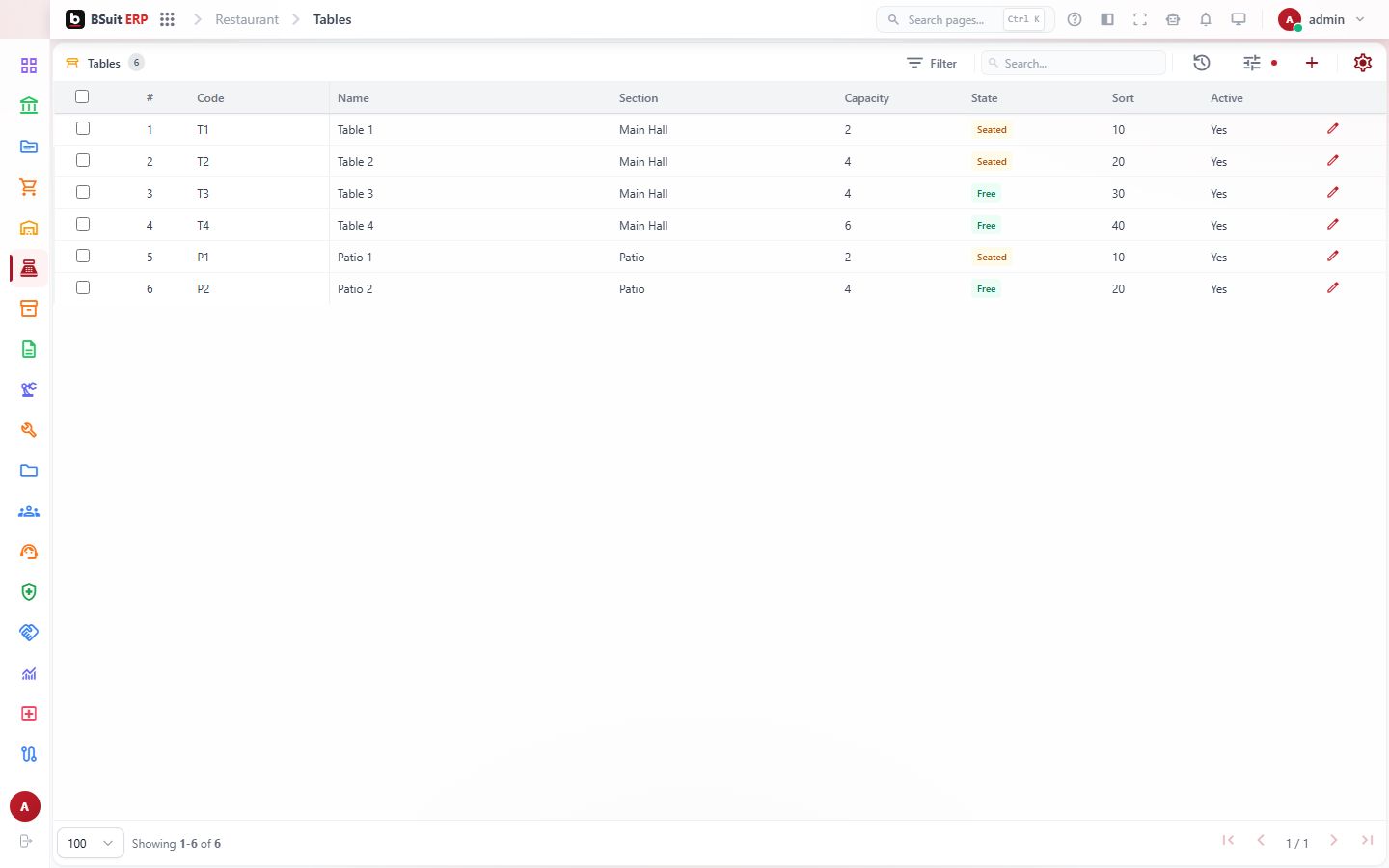The width and height of the screenshot is (1389, 868).
Task: Open the red gear settings icon
Action: click(1363, 63)
